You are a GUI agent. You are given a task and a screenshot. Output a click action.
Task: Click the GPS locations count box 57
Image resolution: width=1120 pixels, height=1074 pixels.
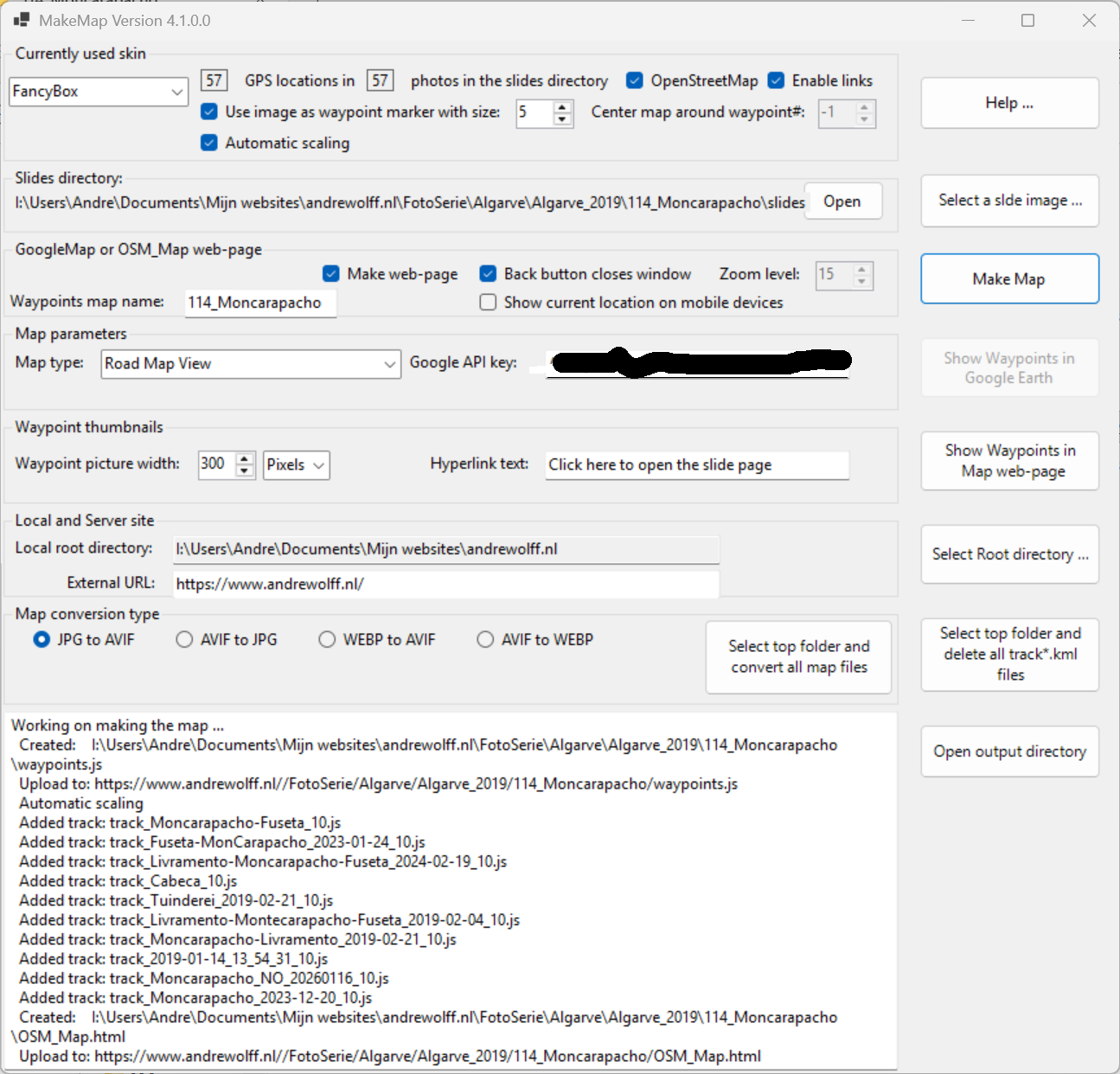coord(214,80)
